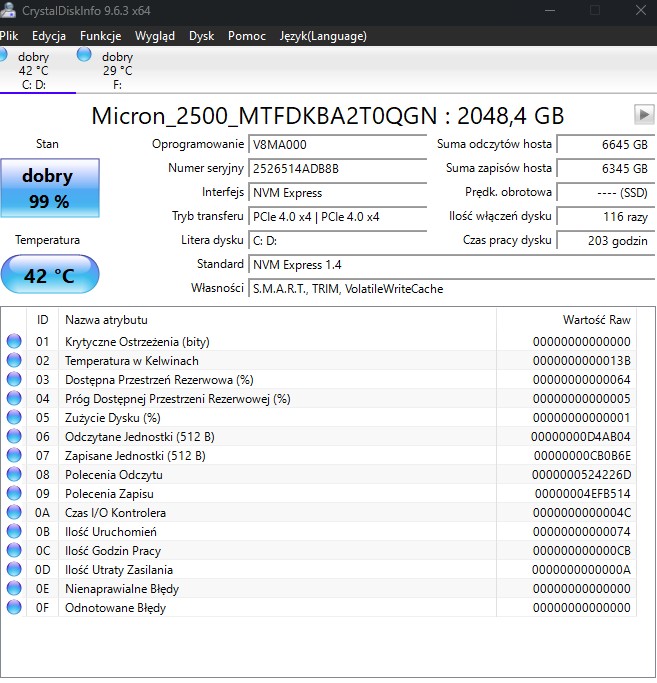This screenshot has height=683, width=657.
Task: Expand the Wygląd menu
Action: (154, 36)
